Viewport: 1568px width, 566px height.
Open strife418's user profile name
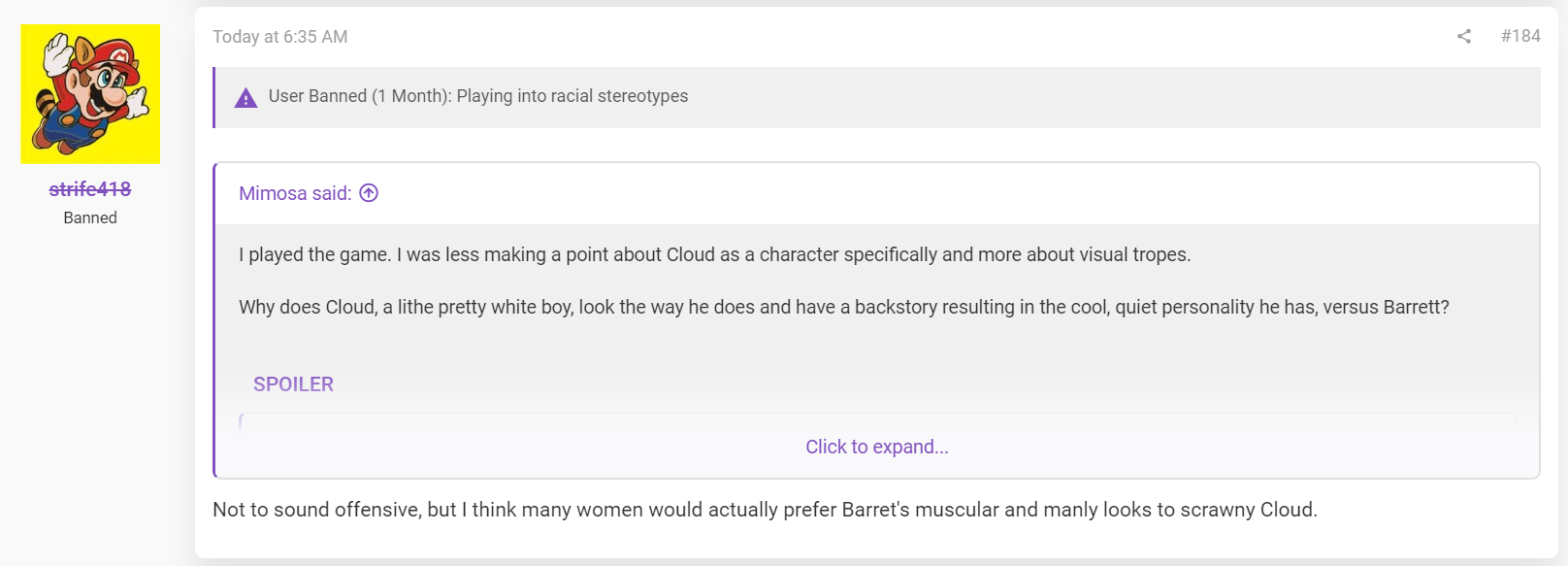click(90, 188)
